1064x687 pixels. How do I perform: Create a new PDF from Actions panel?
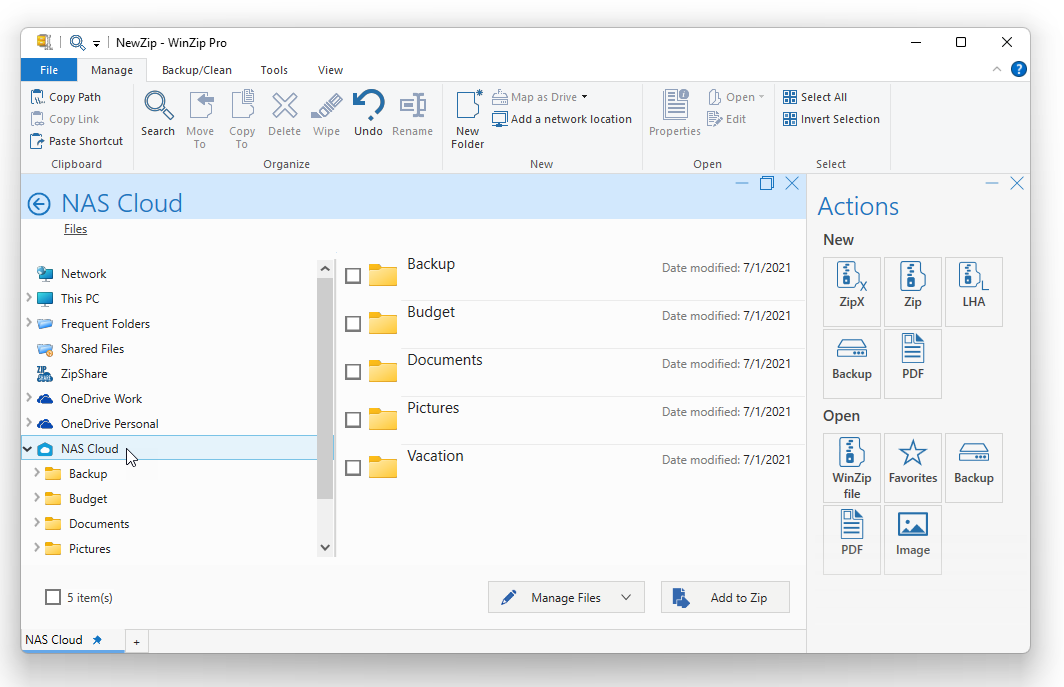912,363
